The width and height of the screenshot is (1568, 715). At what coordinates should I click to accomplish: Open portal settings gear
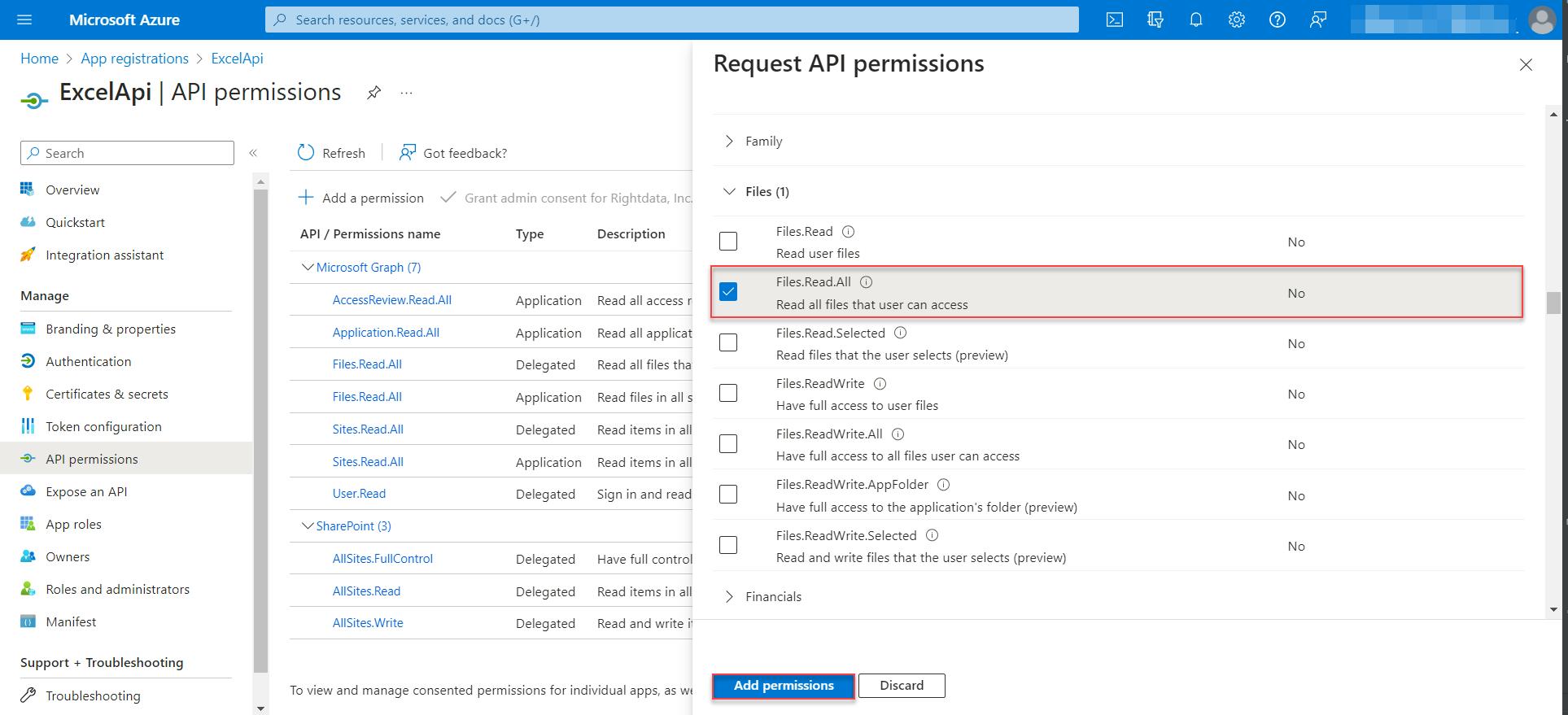(1237, 20)
